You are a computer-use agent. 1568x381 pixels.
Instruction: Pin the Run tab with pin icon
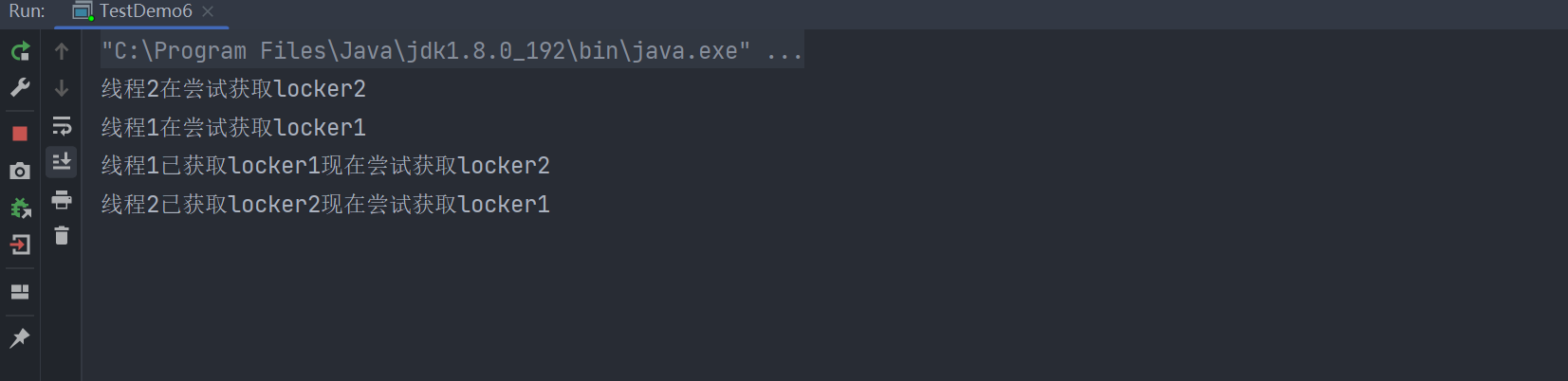click(20, 337)
